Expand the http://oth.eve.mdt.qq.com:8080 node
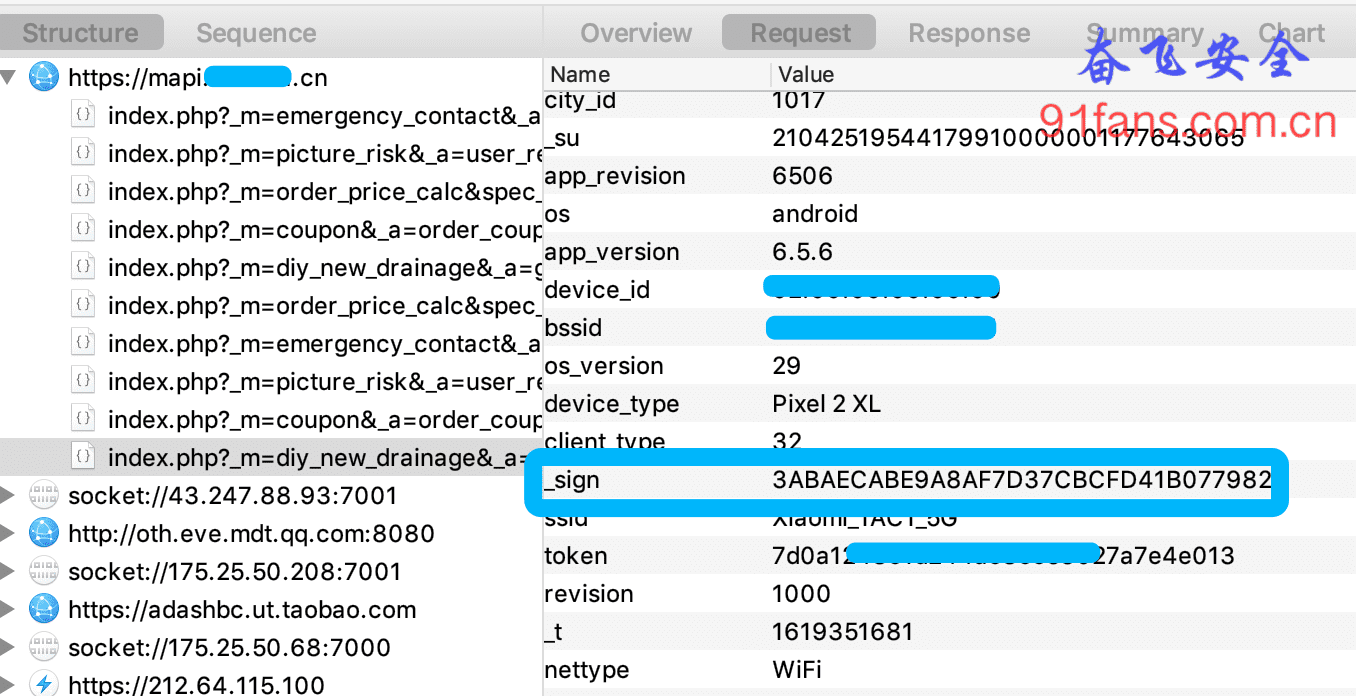Image resolution: width=1356 pixels, height=696 pixels. (x=9, y=533)
